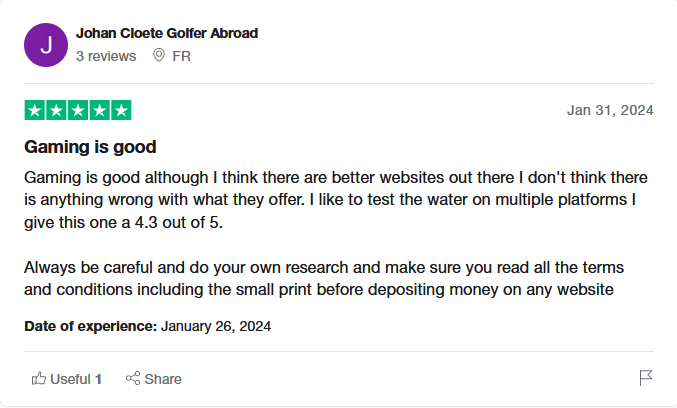Report the review with the flag icon

(646, 378)
